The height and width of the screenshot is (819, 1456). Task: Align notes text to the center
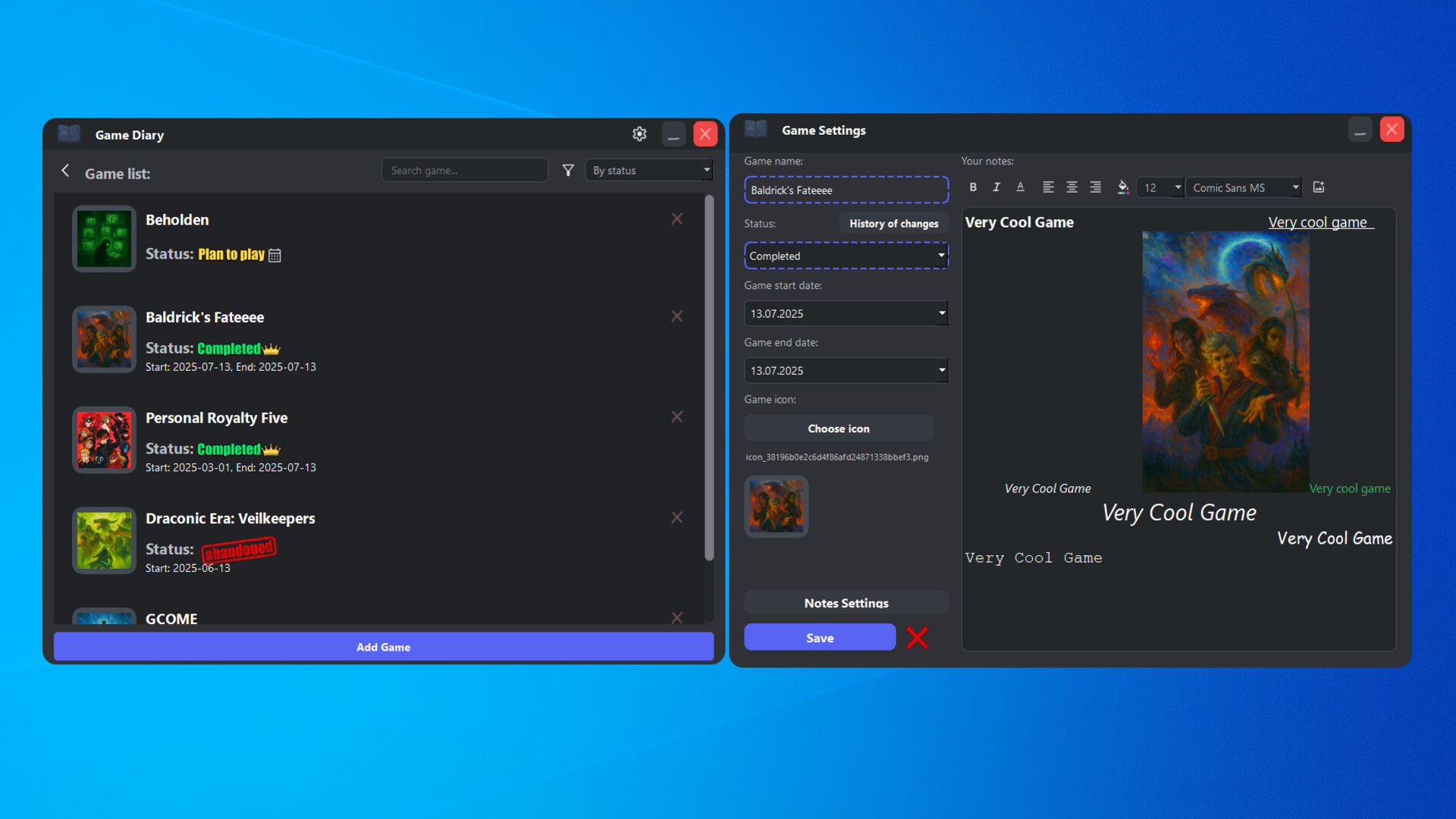(1072, 187)
